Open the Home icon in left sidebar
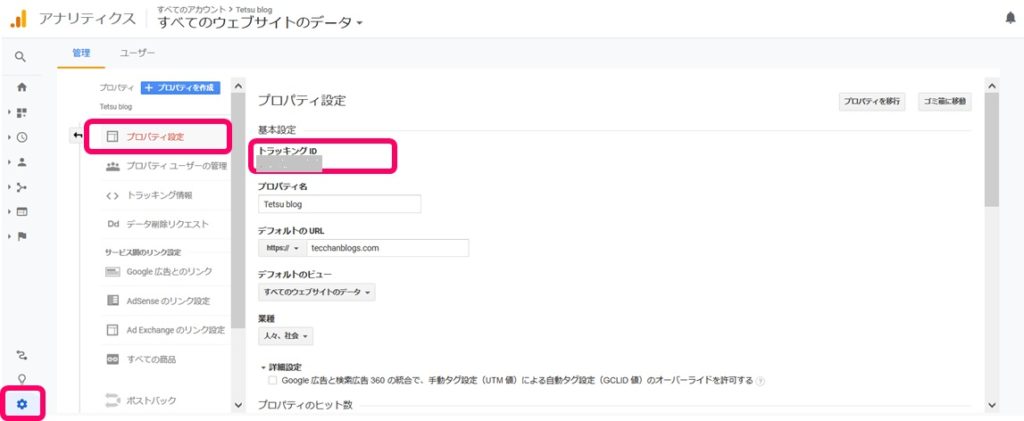 [x=21, y=87]
